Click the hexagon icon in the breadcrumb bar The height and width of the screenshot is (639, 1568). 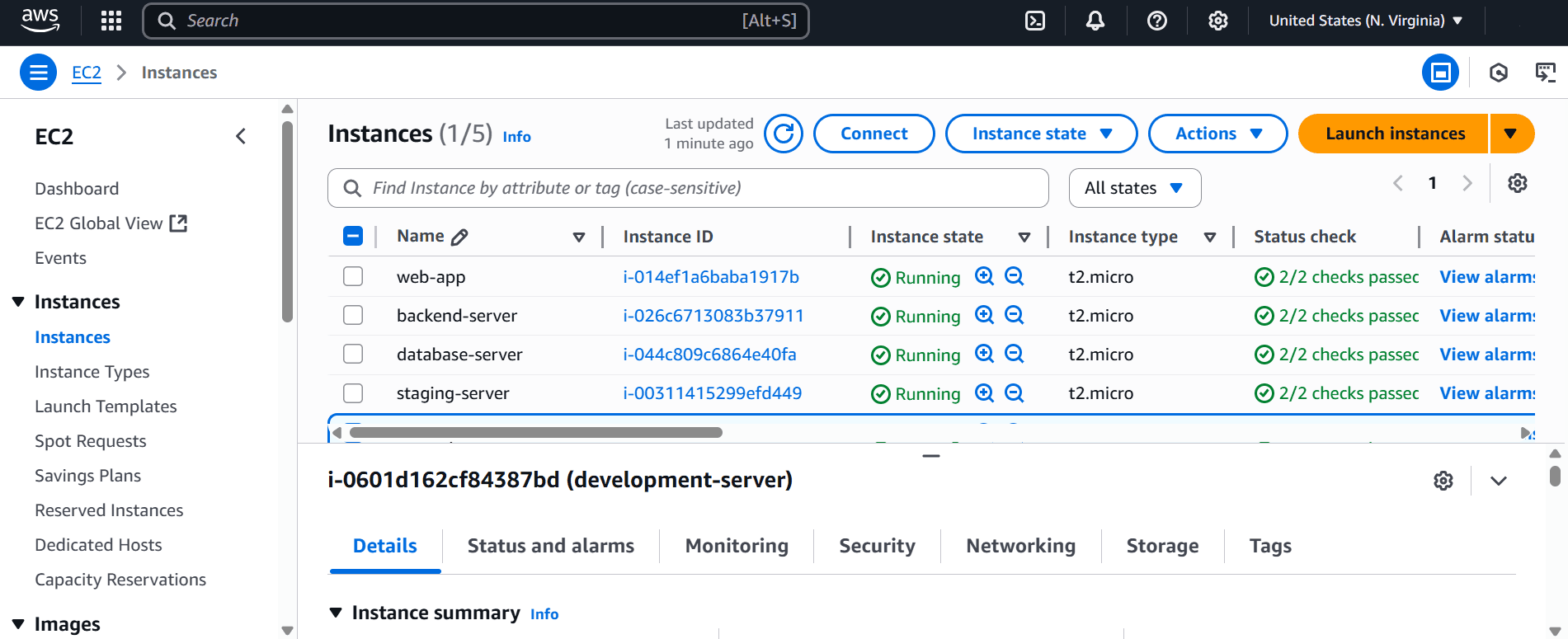1499,73
